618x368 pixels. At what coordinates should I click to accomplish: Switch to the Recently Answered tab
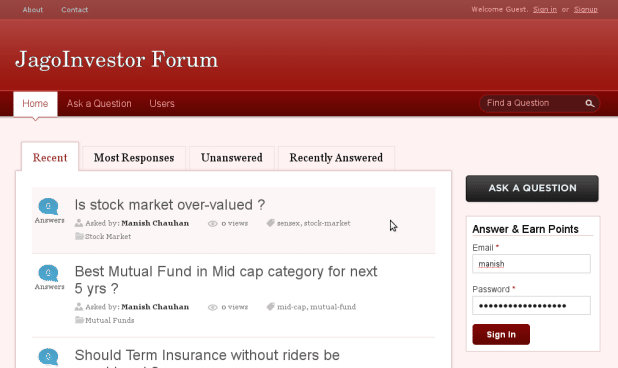point(336,158)
